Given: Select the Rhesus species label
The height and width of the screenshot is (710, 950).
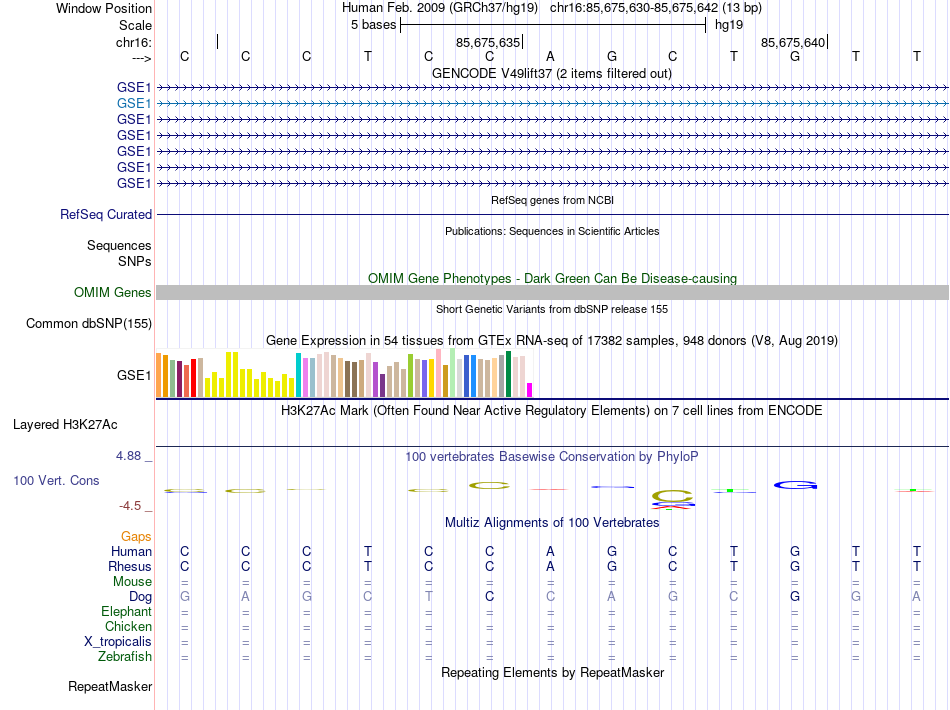Looking at the screenshot, I should tap(130, 566).
